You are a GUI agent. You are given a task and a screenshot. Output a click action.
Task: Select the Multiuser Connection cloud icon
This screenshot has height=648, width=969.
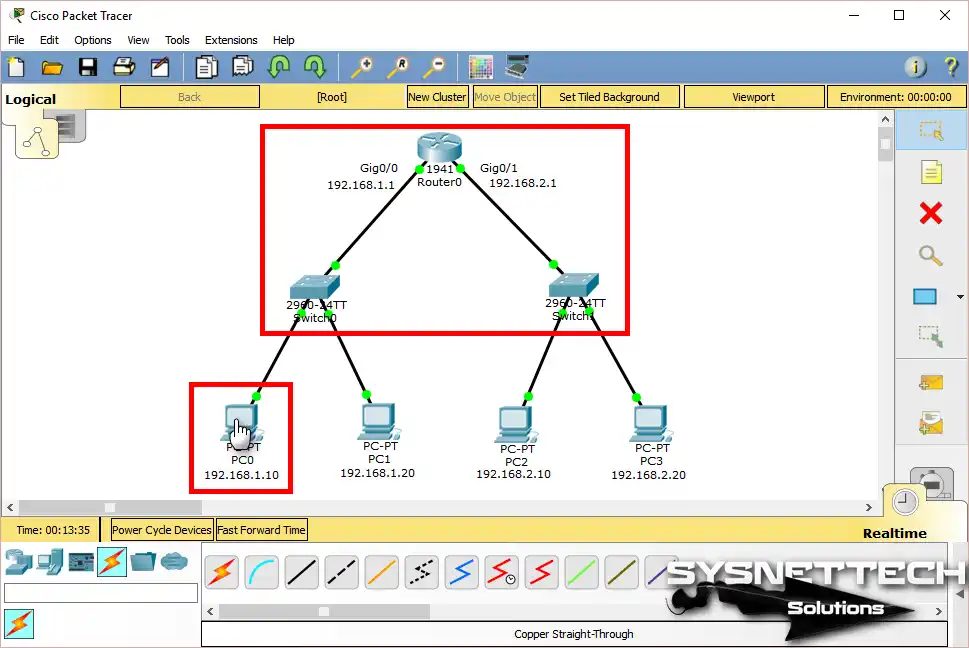174,562
